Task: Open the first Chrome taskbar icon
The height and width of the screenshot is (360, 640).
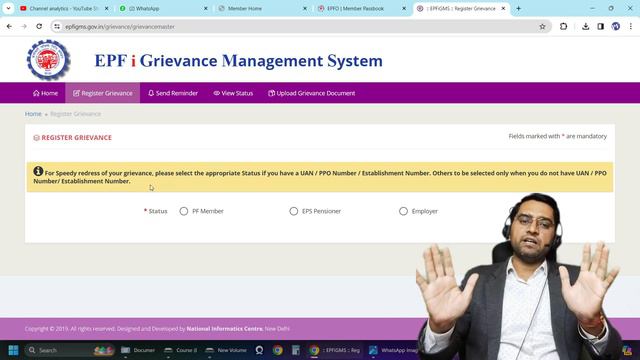Action: point(278,350)
